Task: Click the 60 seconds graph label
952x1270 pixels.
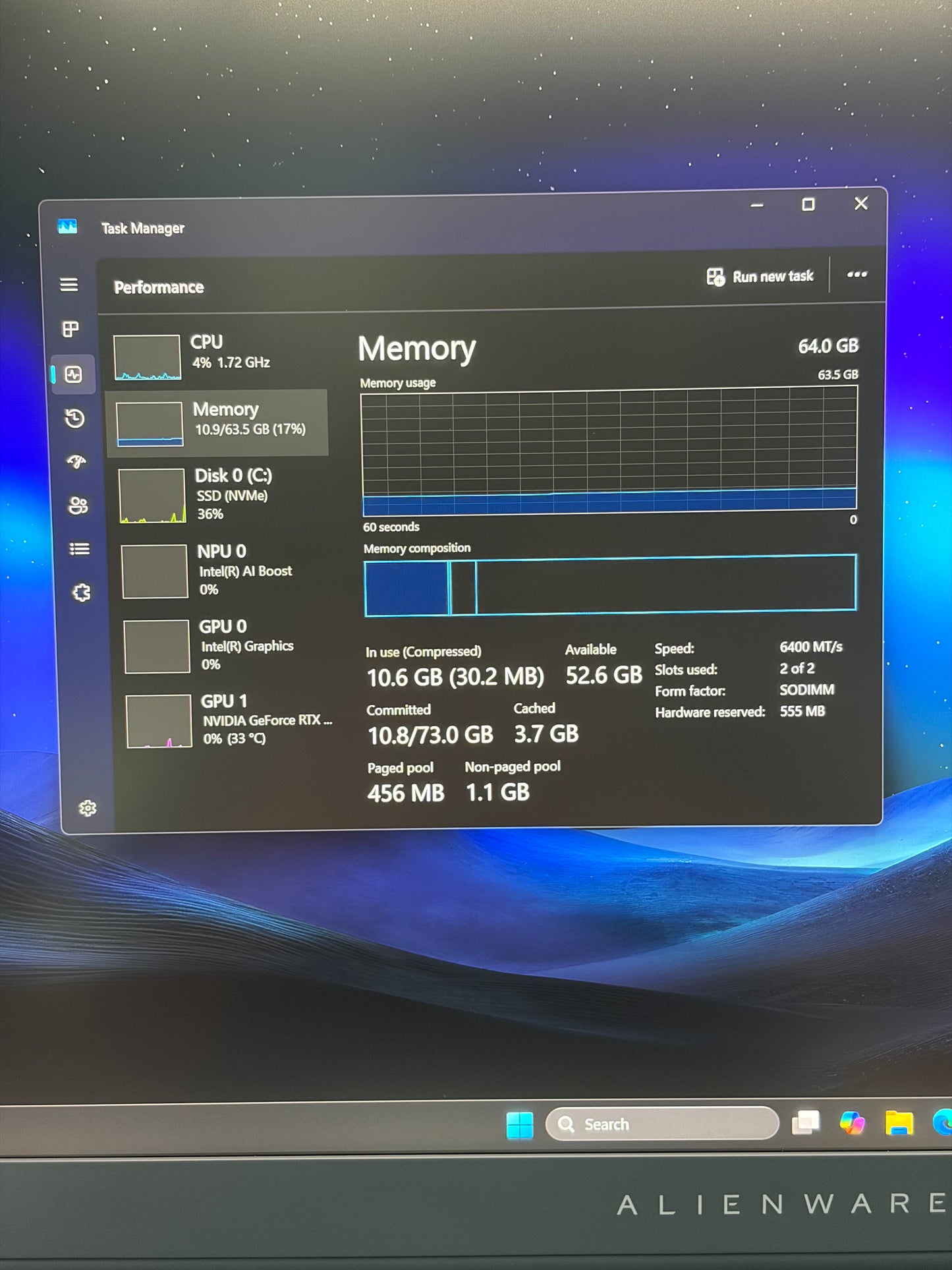Action: tap(391, 527)
